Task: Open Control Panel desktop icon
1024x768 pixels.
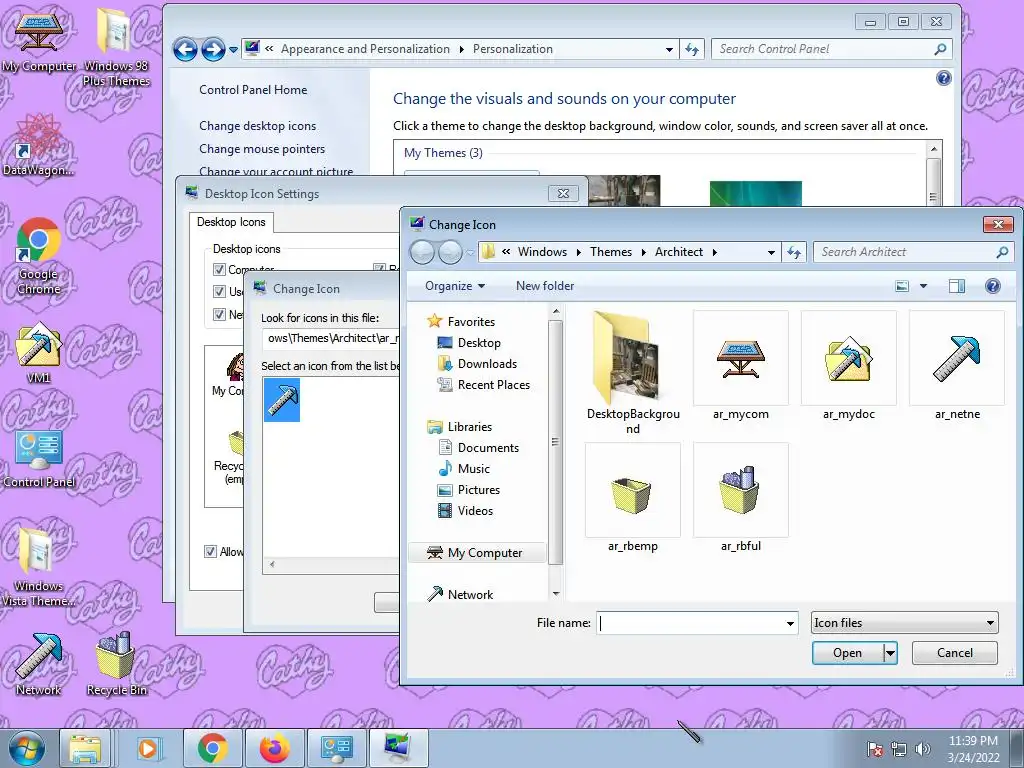Action: tap(39, 458)
